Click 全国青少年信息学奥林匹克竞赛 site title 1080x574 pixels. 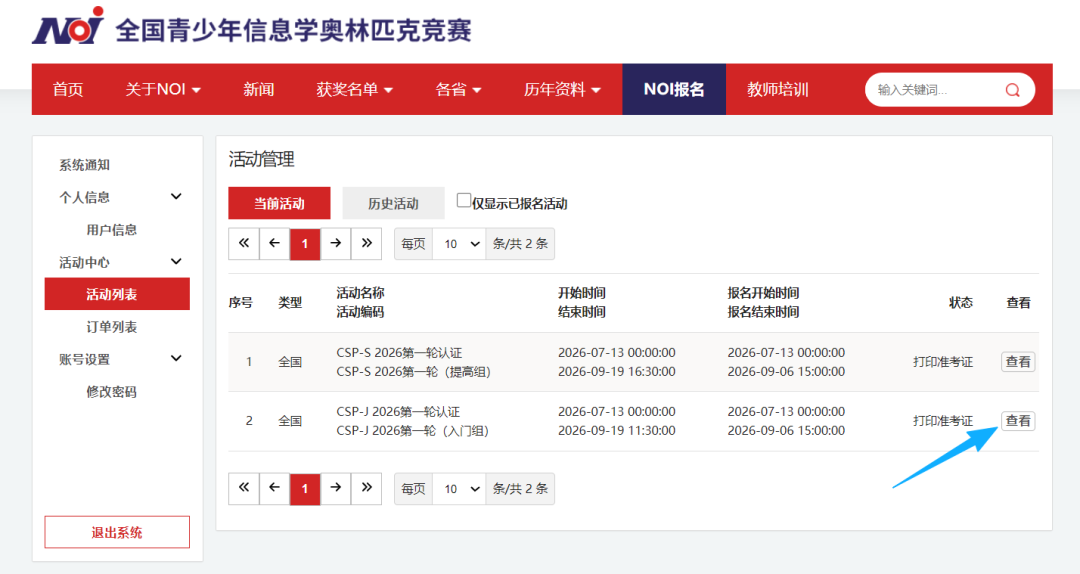(293, 30)
